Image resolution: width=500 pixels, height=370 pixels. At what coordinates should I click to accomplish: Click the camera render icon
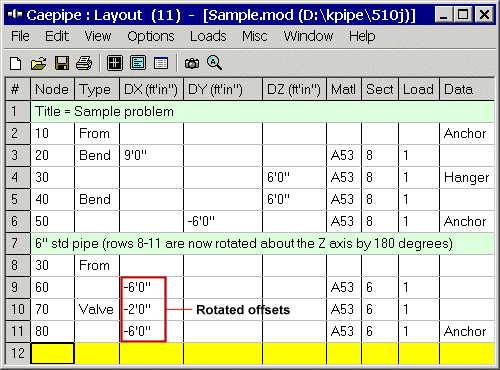click(x=192, y=63)
